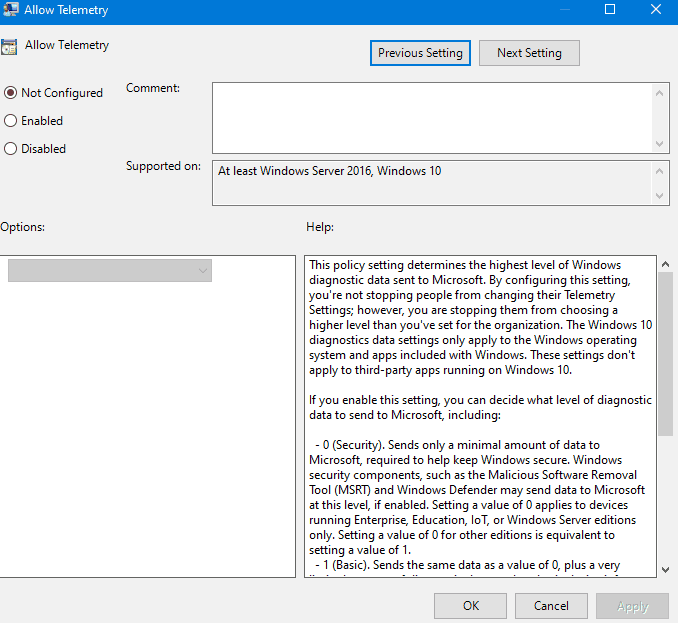Viewport: 678px width, 623px height.
Task: Click the Cancel button
Action: [x=551, y=606]
